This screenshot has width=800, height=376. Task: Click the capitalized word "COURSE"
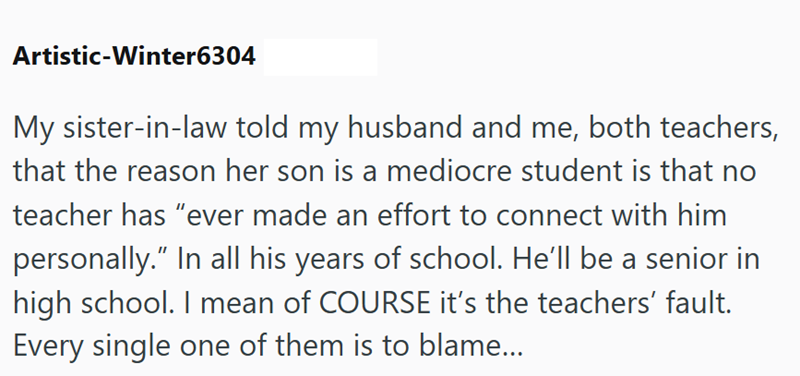click(x=374, y=303)
